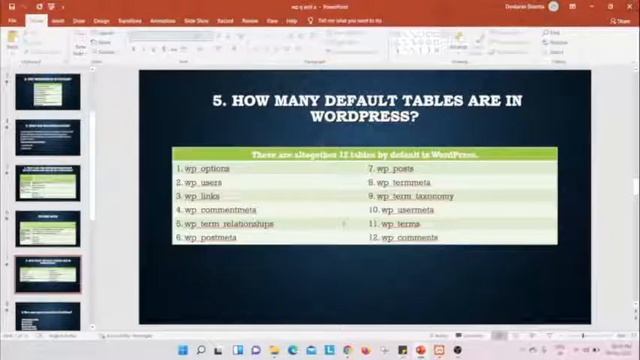Viewport: 640px width, 360px height.
Task: Open File Explorer from the taskbar
Action: tap(274, 350)
